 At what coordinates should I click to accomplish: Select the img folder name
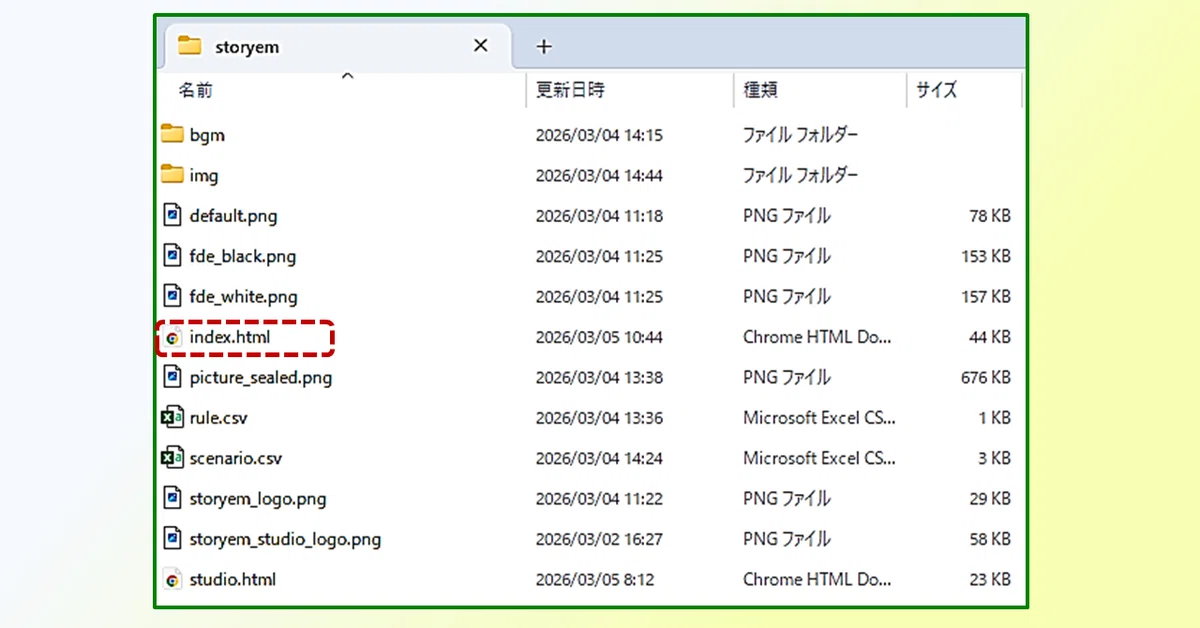[x=204, y=175]
